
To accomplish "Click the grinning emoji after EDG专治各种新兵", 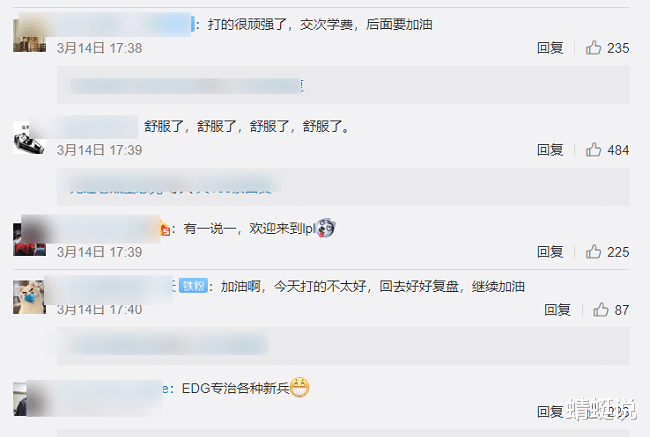I will pyautogui.click(x=299, y=388).
